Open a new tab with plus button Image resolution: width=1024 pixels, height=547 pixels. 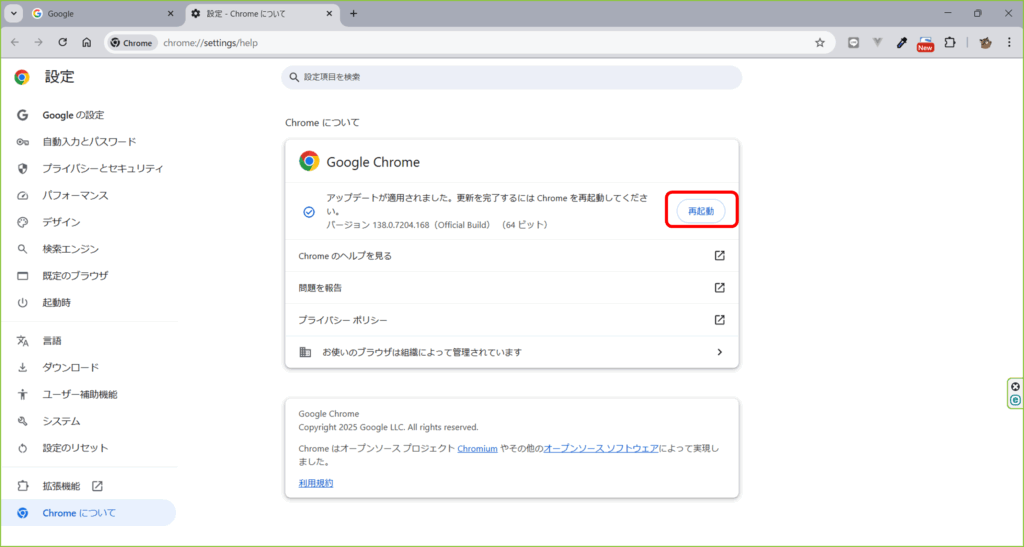(353, 14)
